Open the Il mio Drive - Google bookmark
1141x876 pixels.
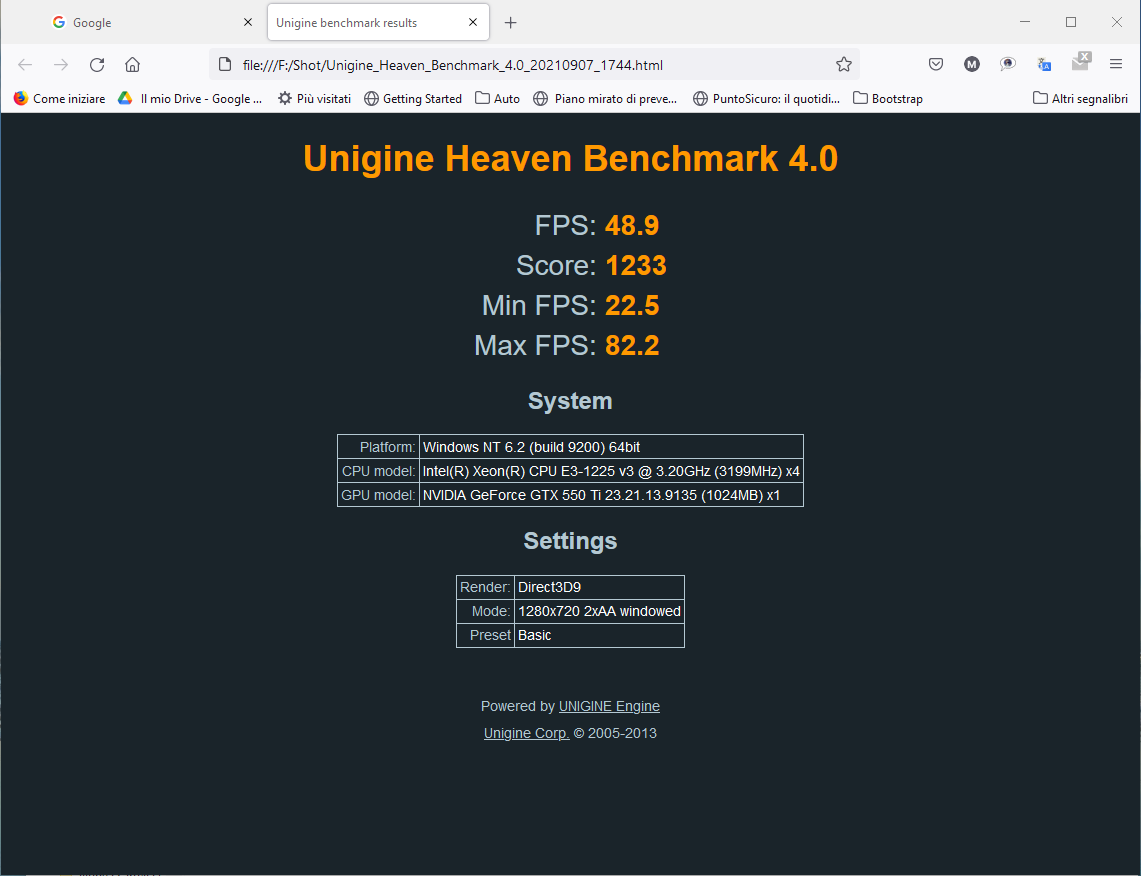pyautogui.click(x=190, y=98)
